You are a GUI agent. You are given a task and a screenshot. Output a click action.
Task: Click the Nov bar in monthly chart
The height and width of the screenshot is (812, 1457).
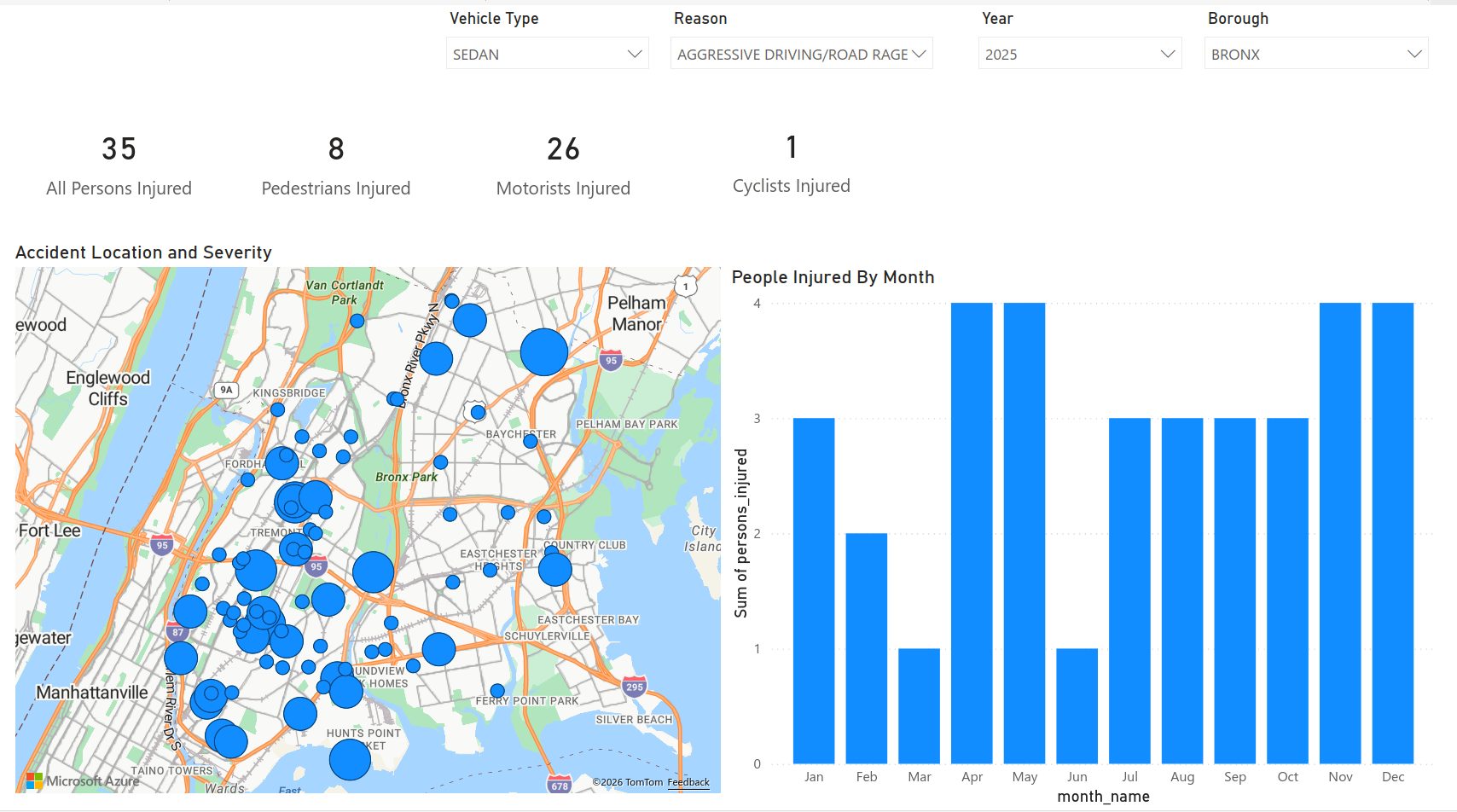click(x=1340, y=533)
